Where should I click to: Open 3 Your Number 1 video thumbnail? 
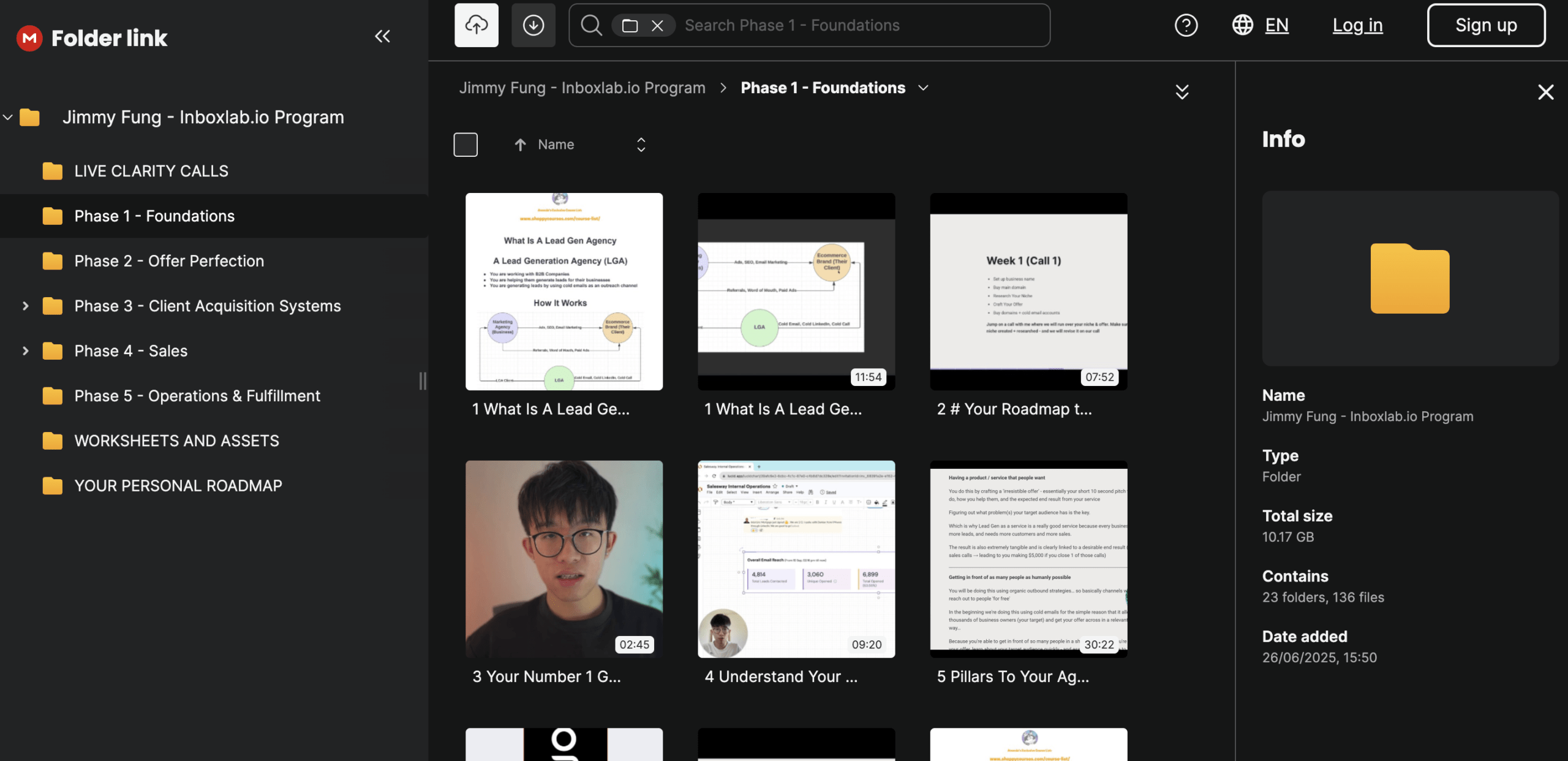click(563, 559)
